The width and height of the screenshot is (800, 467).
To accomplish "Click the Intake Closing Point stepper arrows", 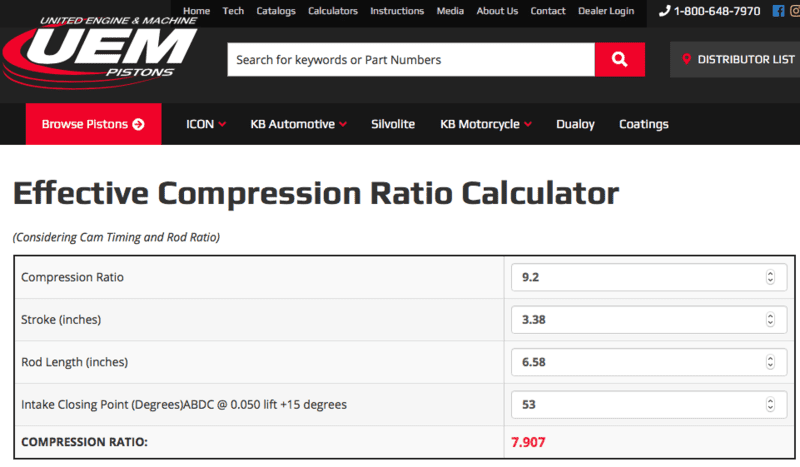I will click(769, 405).
